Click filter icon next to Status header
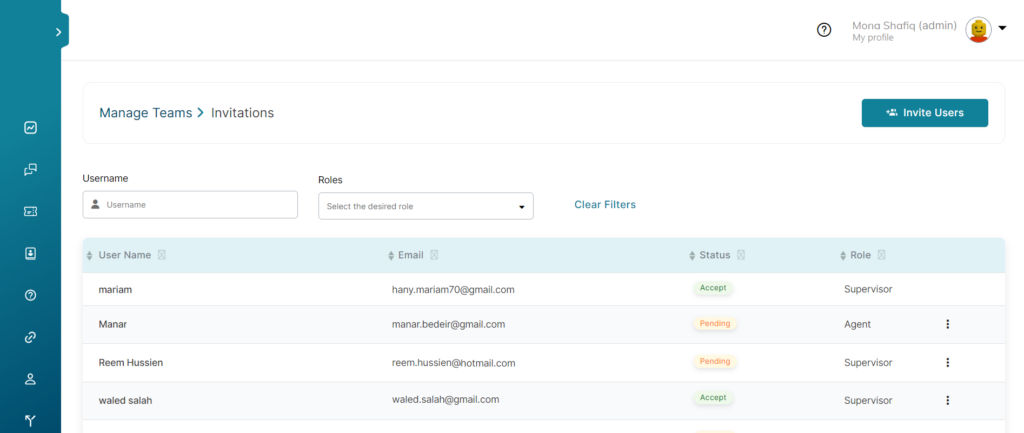The image size is (1024, 433). (x=741, y=255)
